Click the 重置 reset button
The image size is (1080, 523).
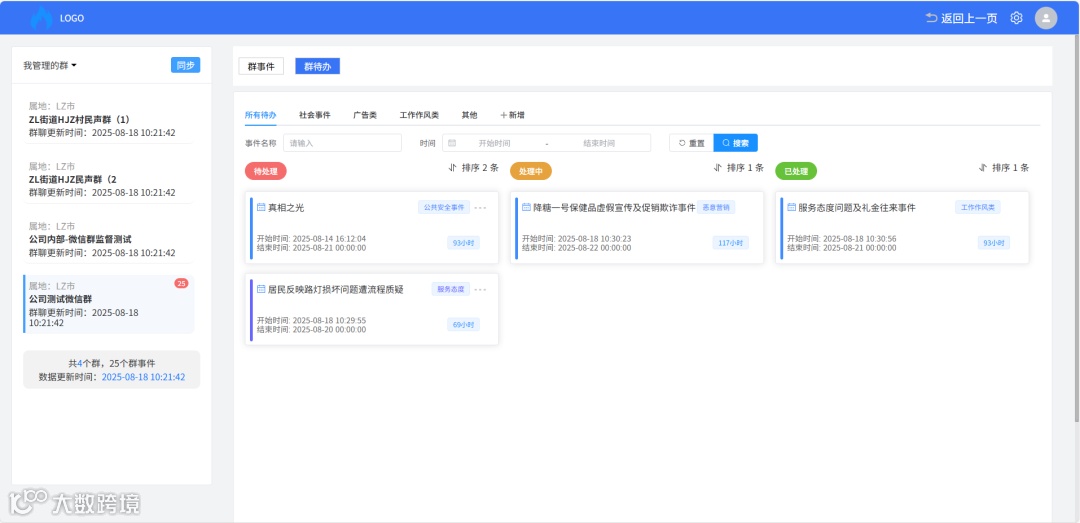pyautogui.click(x=692, y=143)
